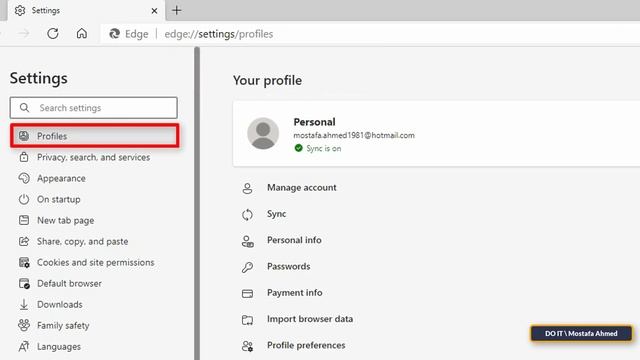Image resolution: width=640 pixels, height=360 pixels.
Task: Open Appearance settings
Action: click(61, 178)
